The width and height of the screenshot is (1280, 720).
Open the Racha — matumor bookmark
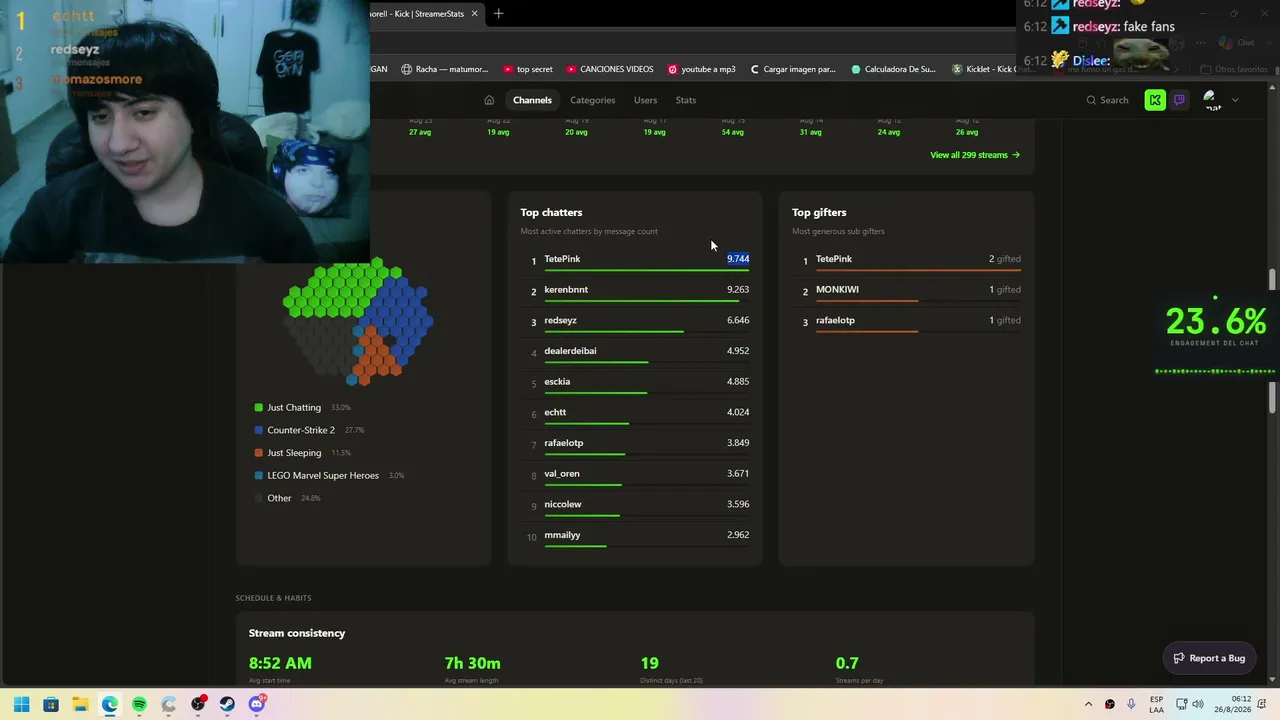pyautogui.click(x=445, y=69)
